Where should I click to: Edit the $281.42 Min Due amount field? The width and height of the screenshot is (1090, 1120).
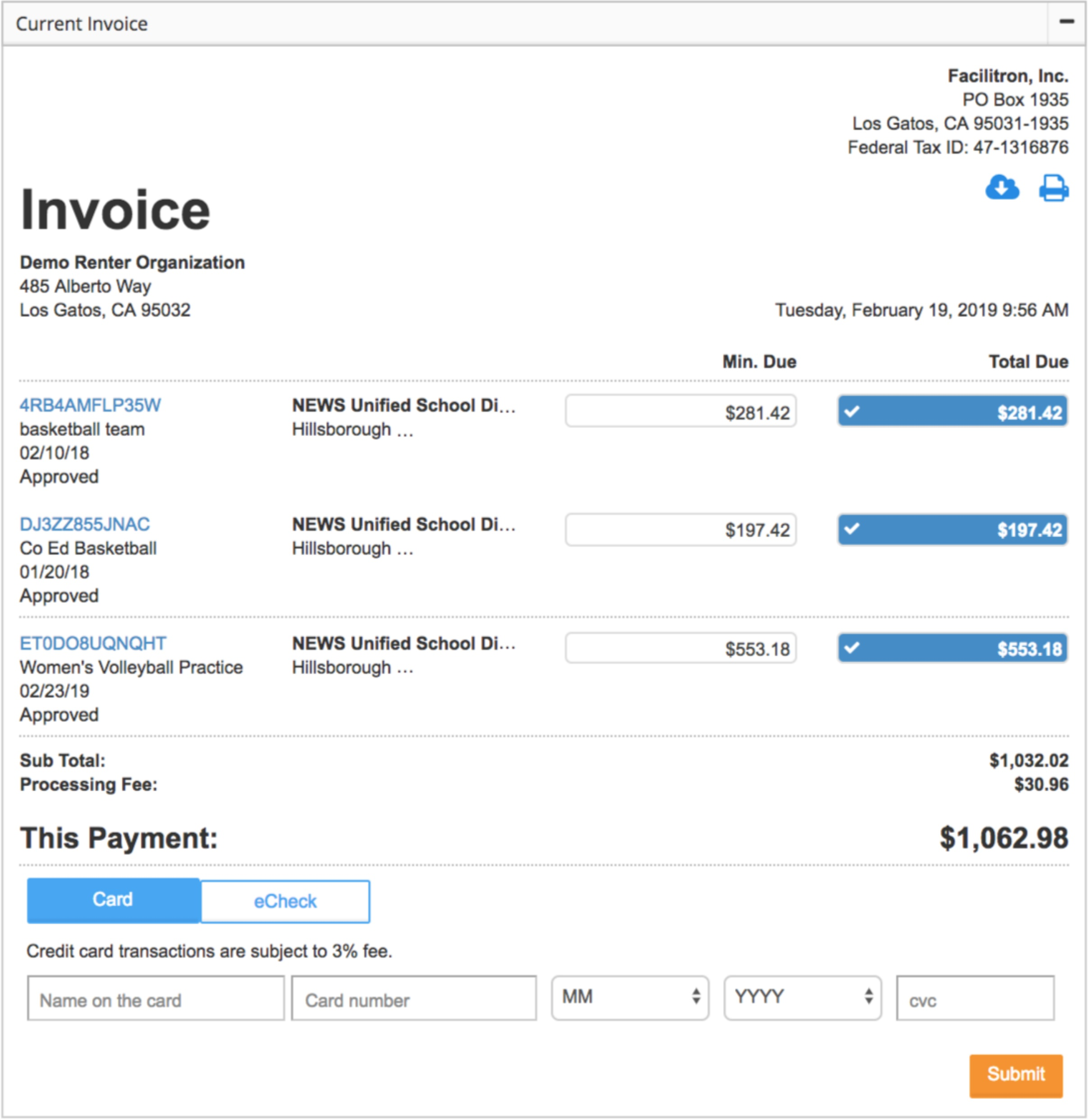point(680,410)
